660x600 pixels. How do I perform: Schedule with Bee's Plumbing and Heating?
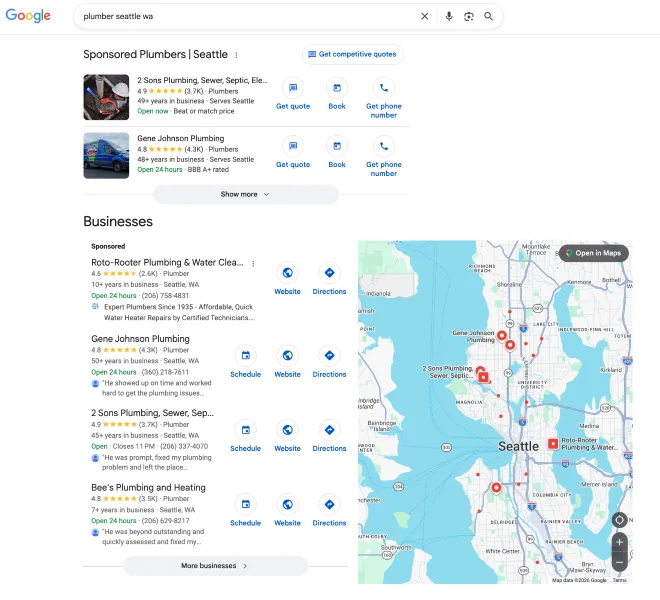point(245,510)
